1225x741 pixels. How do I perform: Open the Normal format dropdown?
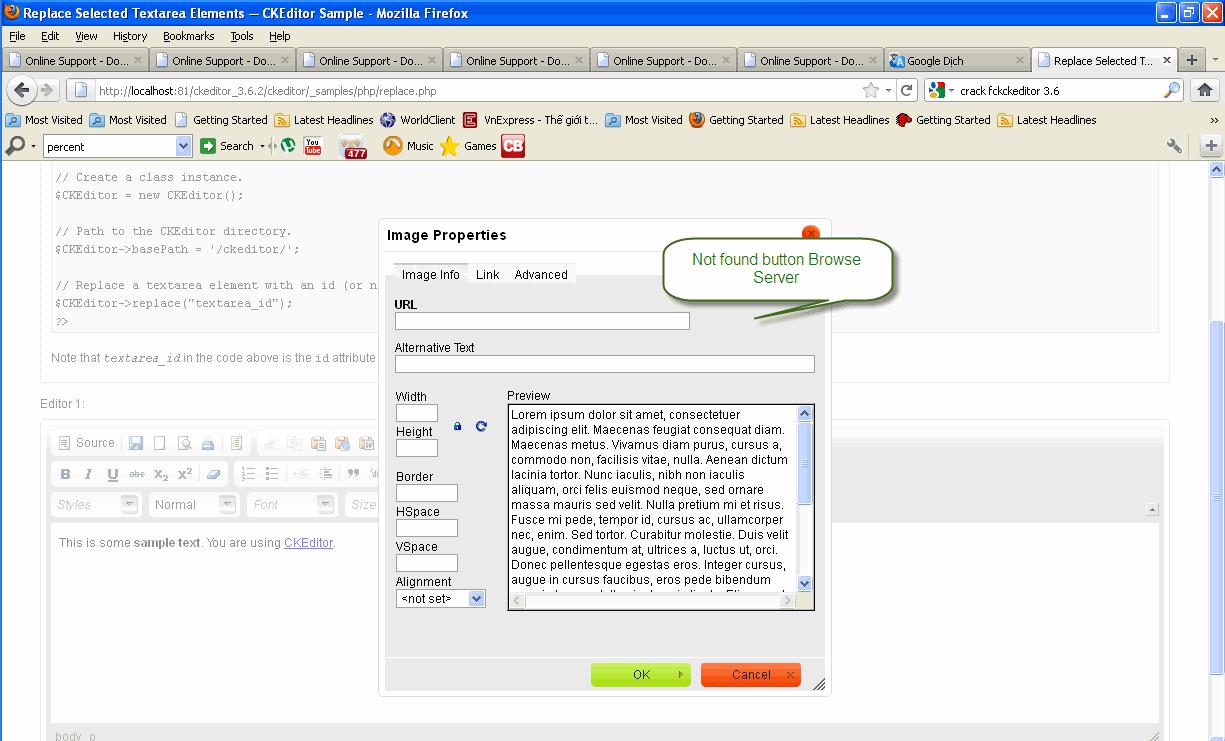194,505
